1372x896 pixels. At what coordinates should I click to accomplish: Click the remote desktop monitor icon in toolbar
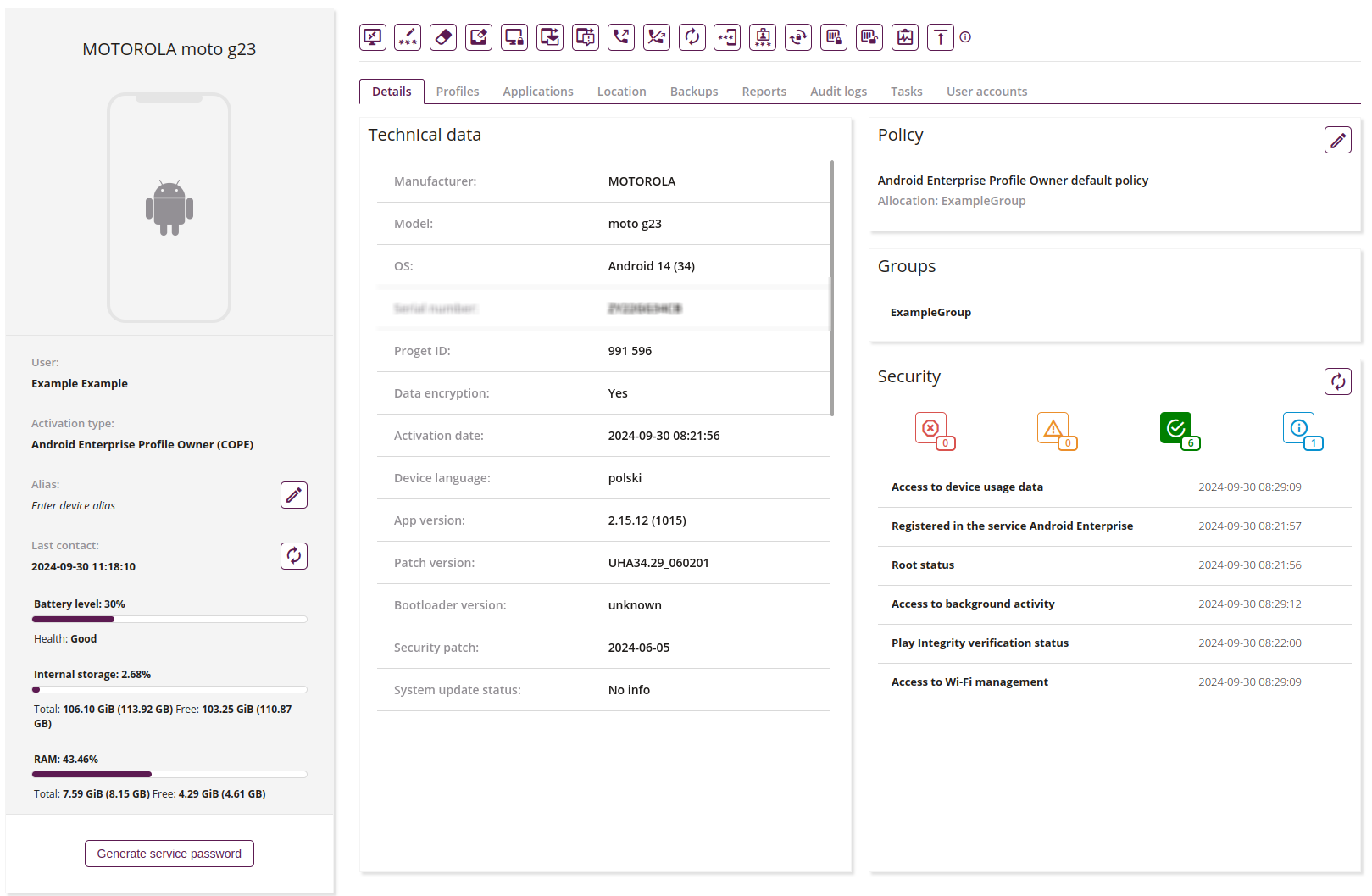[373, 37]
